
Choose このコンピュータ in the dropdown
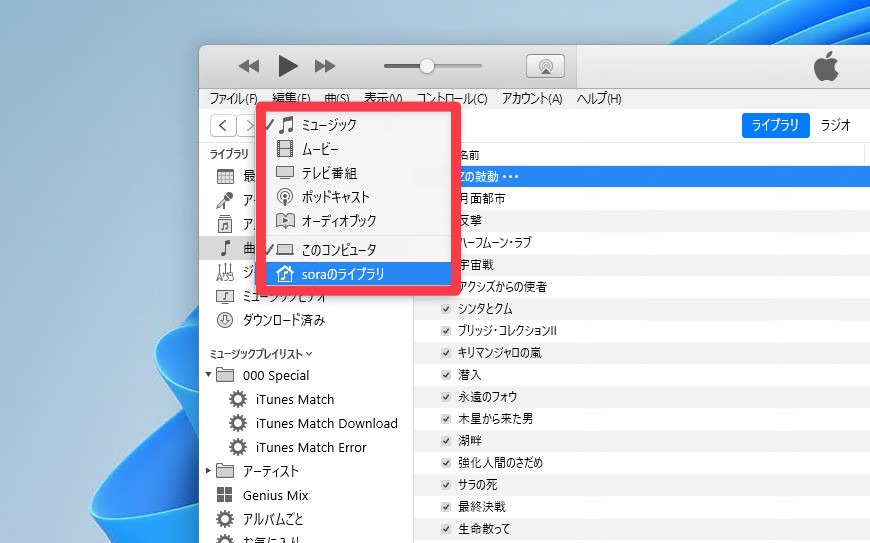coord(358,250)
